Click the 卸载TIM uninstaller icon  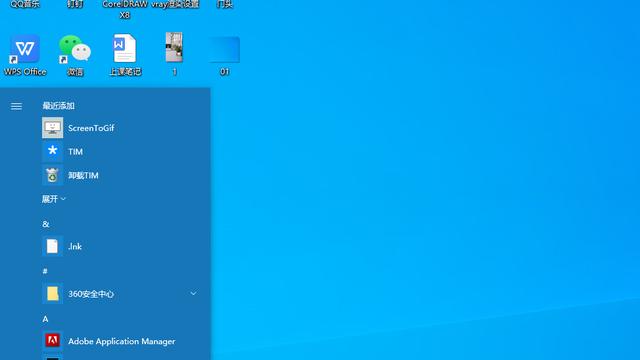click(53, 175)
